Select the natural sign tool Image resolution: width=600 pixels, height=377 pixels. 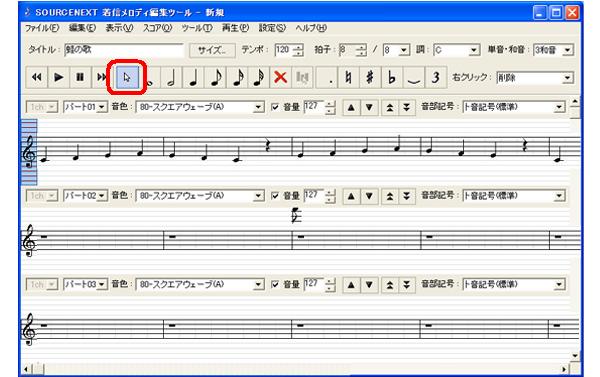point(348,78)
